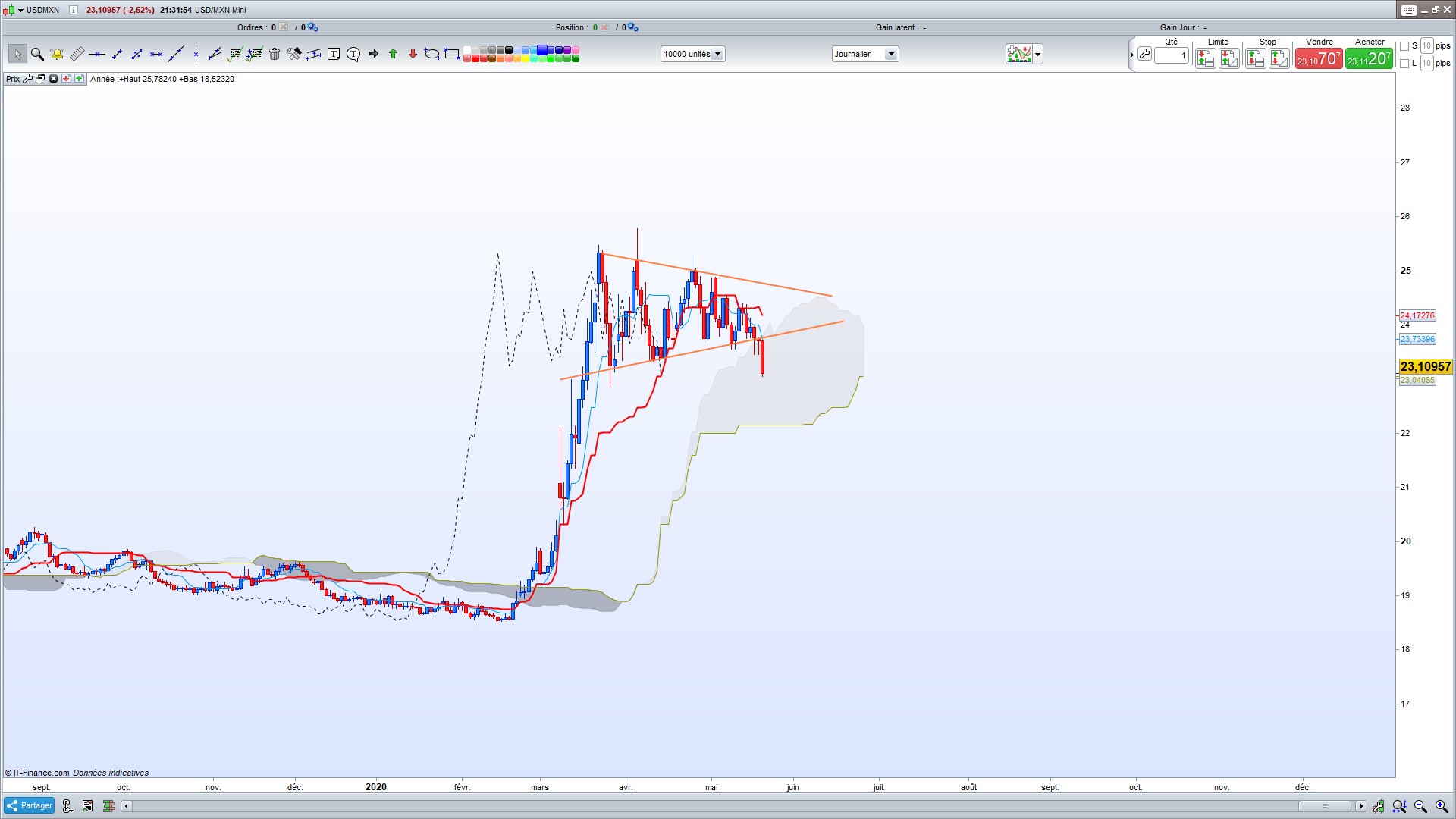The height and width of the screenshot is (819, 1456).
Task: Move Prix panel down with red arrow
Action: [x=66, y=79]
